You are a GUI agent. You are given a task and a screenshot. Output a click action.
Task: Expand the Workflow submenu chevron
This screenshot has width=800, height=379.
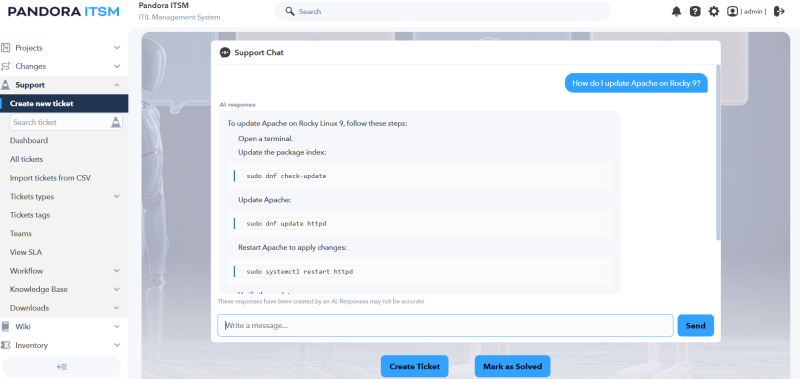(x=117, y=271)
